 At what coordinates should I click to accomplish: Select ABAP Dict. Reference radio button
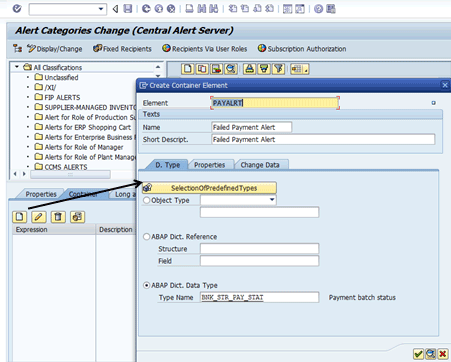point(146,237)
